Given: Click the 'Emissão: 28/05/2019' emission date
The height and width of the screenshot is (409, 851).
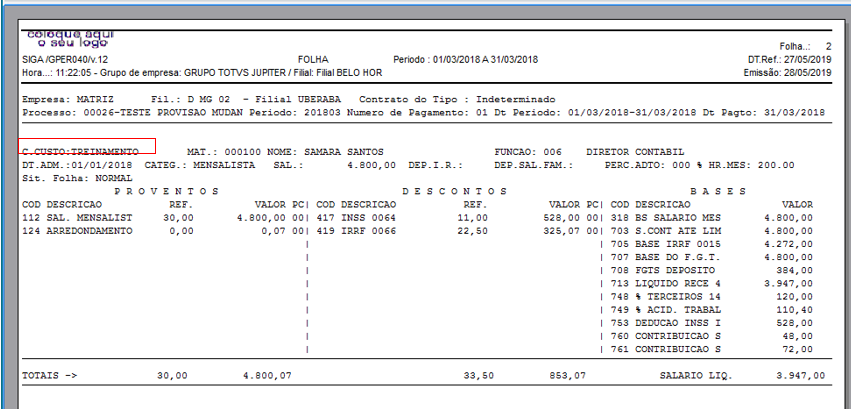Looking at the screenshot, I should (788, 72).
